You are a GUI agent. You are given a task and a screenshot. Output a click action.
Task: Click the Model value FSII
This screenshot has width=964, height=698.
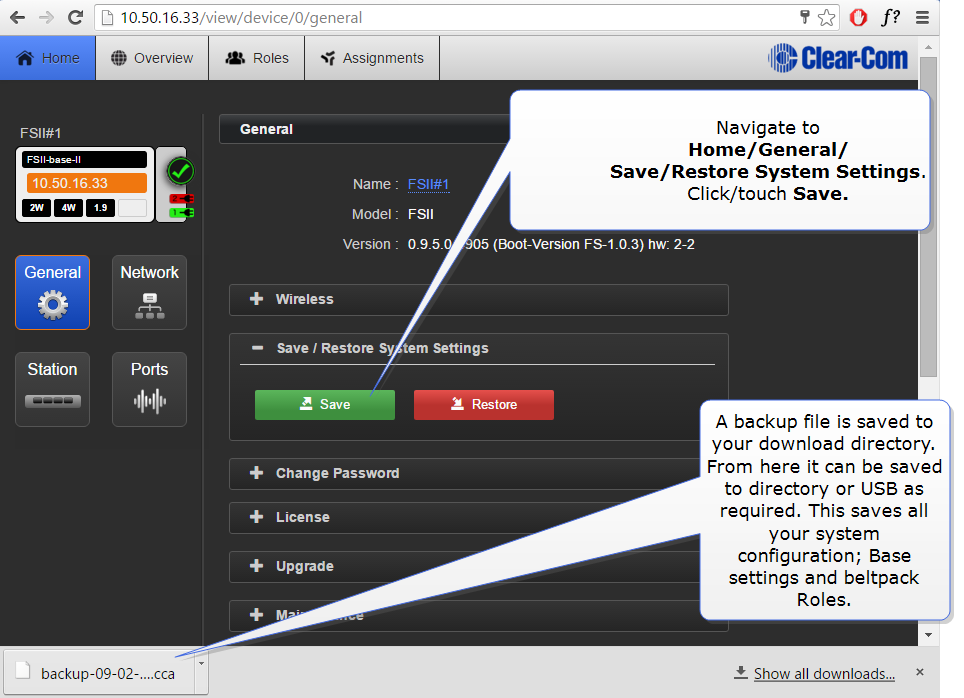pyautogui.click(x=421, y=214)
